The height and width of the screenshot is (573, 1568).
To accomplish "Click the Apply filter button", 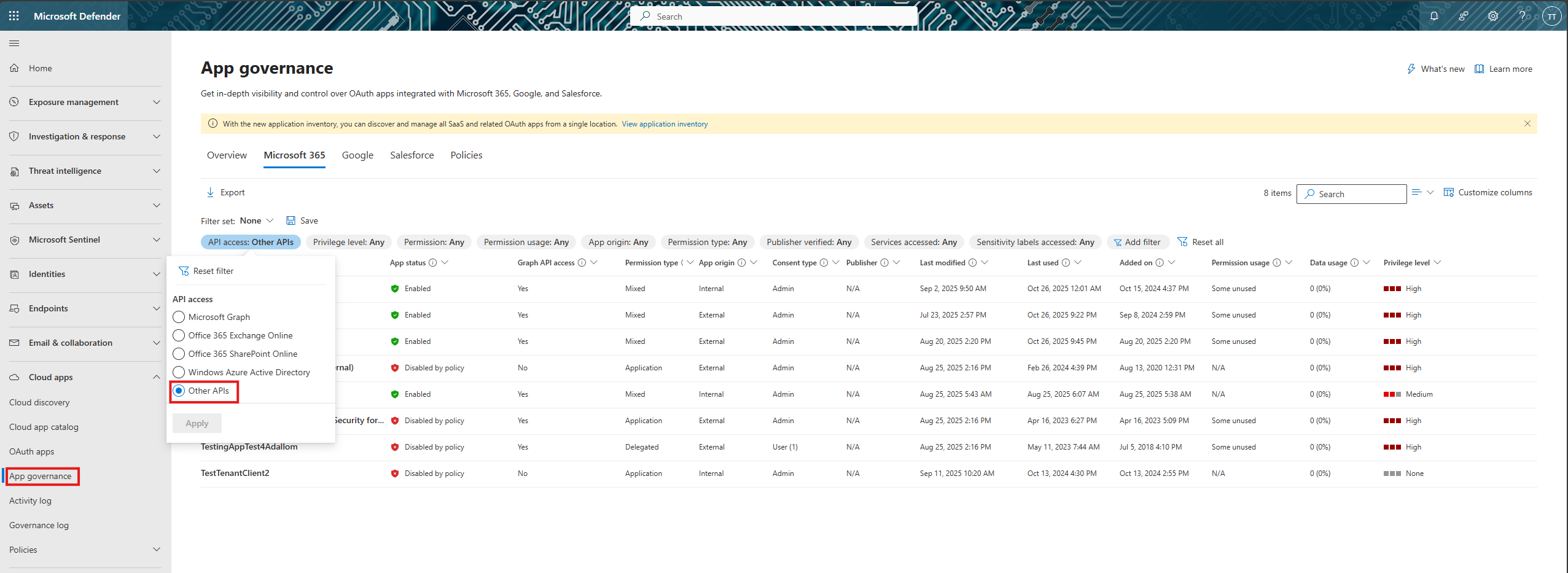I will [x=197, y=423].
